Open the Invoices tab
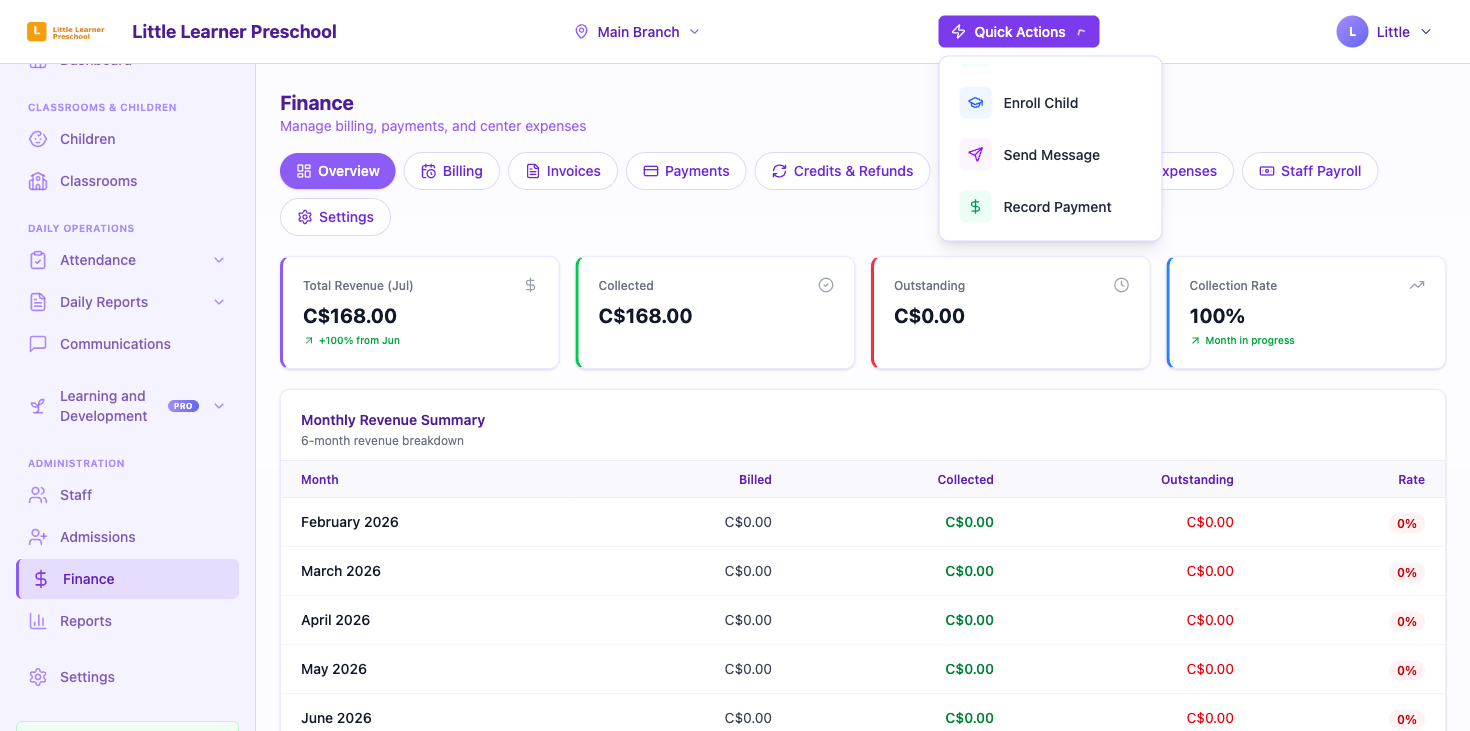1470x731 pixels. 563,171
